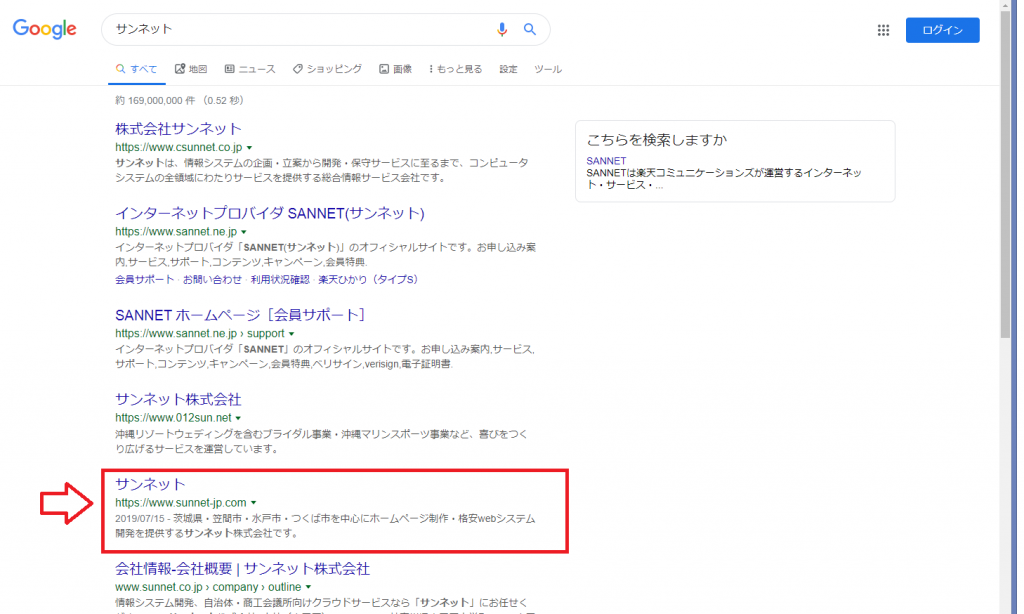Open SANNET ホームページ［会員サポート］ result
The image size is (1024, 614).
(240, 315)
